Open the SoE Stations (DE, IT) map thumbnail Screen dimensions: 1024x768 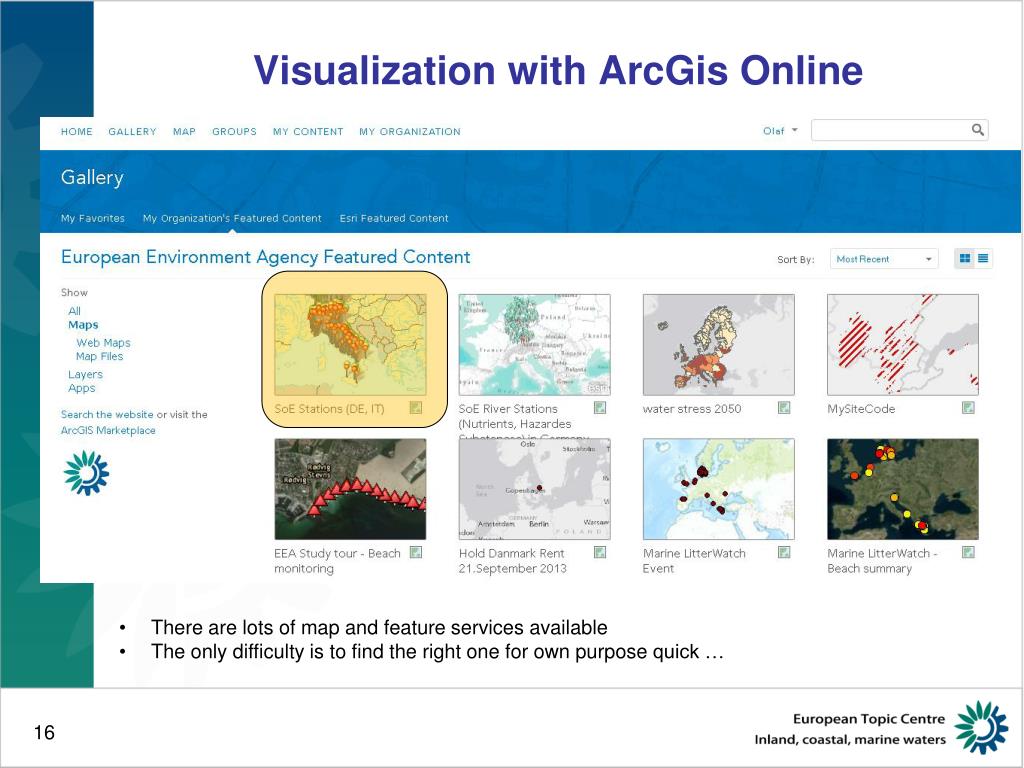click(350, 344)
